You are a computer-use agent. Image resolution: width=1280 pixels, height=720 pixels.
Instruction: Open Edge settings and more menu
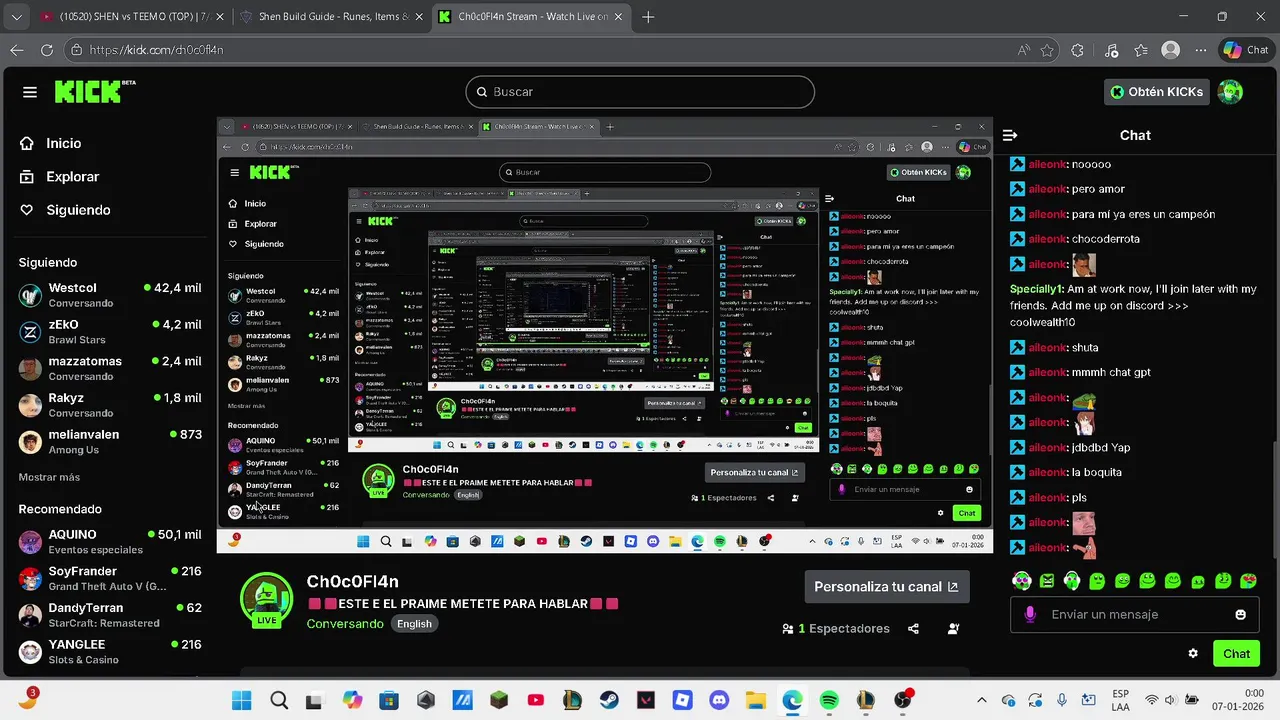pos(1200,50)
